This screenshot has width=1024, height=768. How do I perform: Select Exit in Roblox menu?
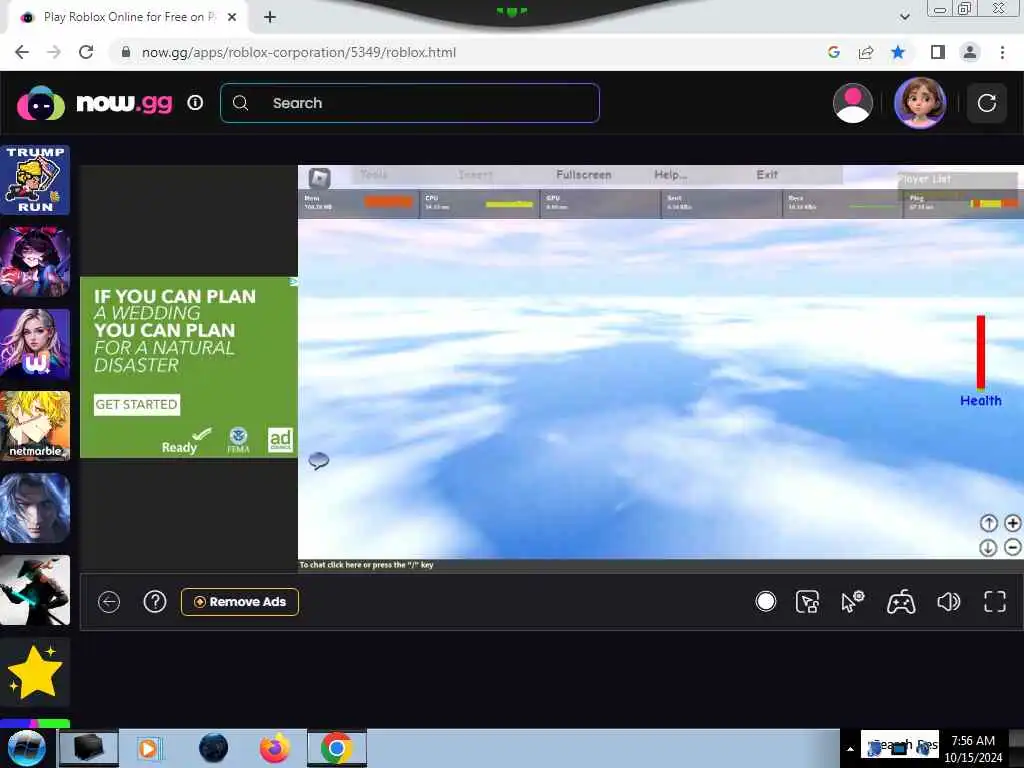tap(767, 174)
